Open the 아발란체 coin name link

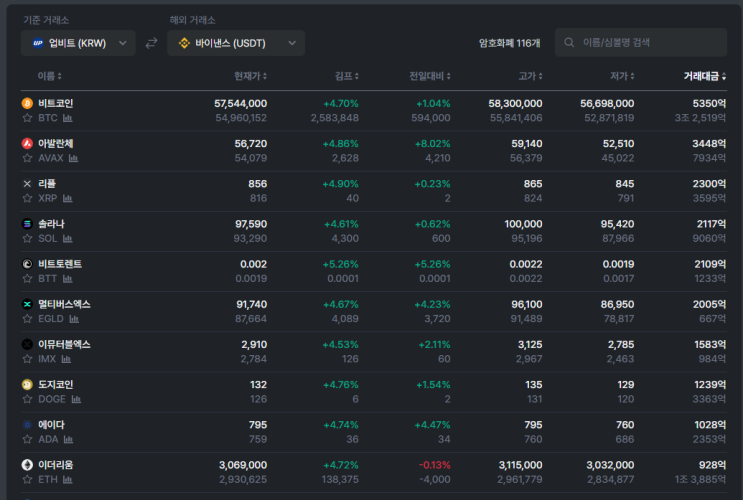tap(55, 143)
